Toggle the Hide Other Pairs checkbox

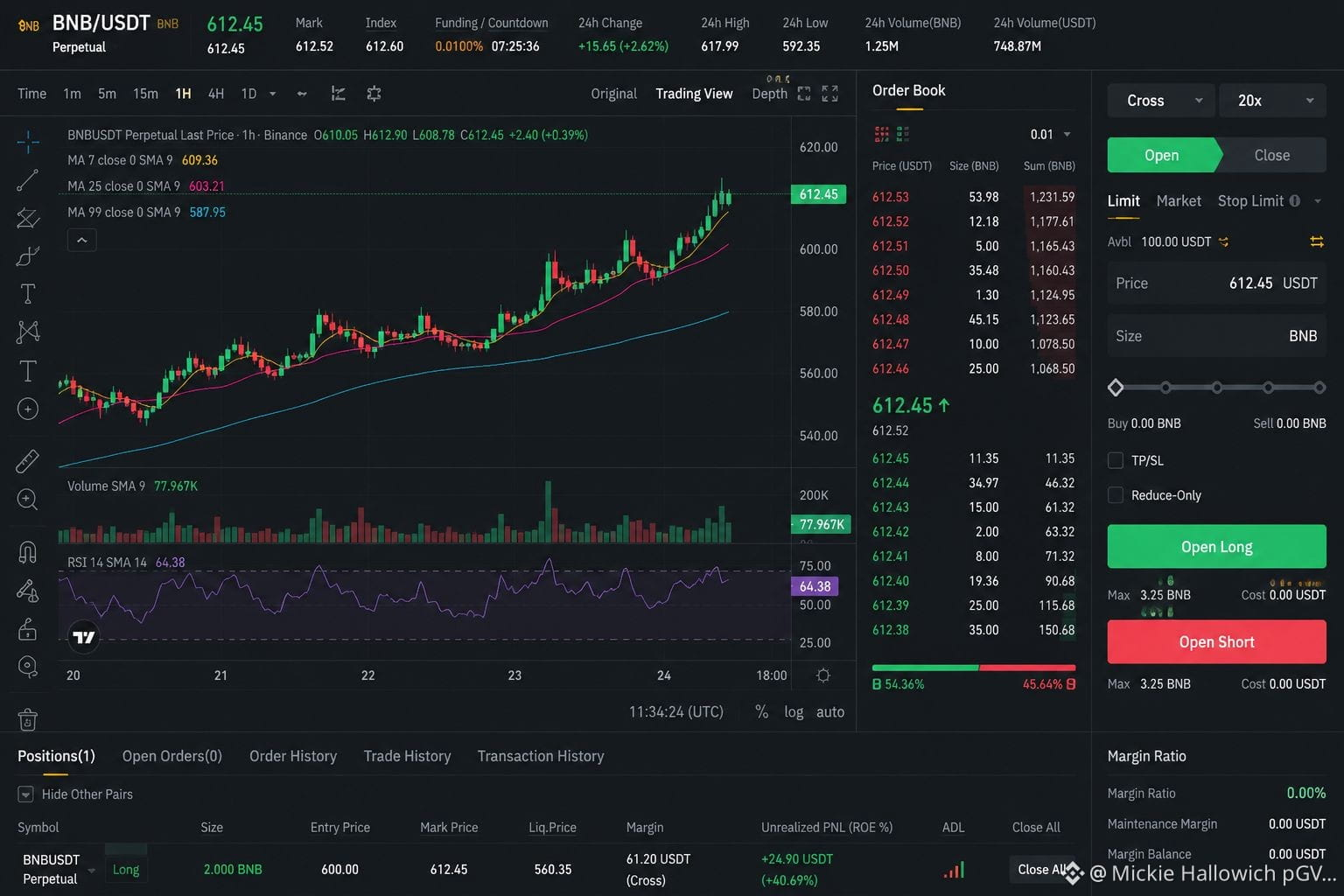click(25, 794)
